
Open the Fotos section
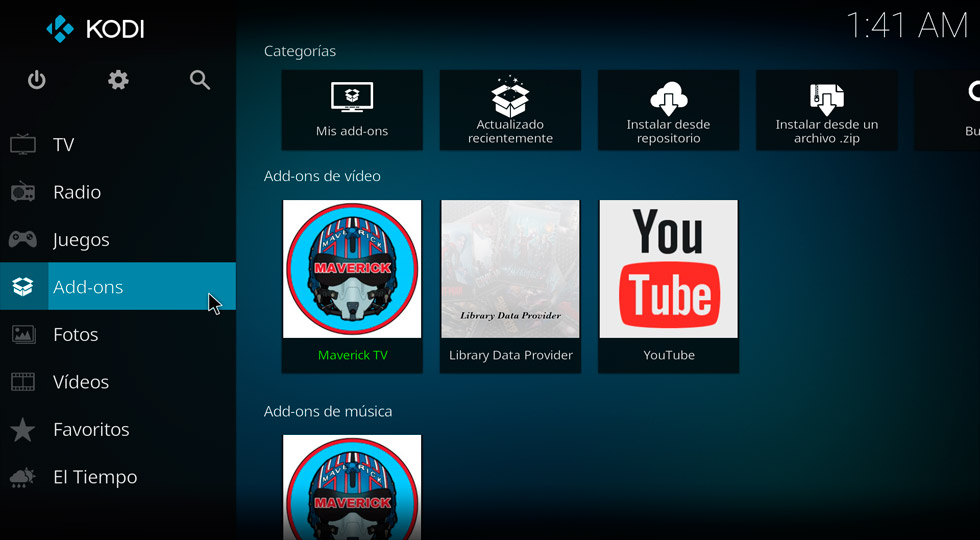pos(118,334)
